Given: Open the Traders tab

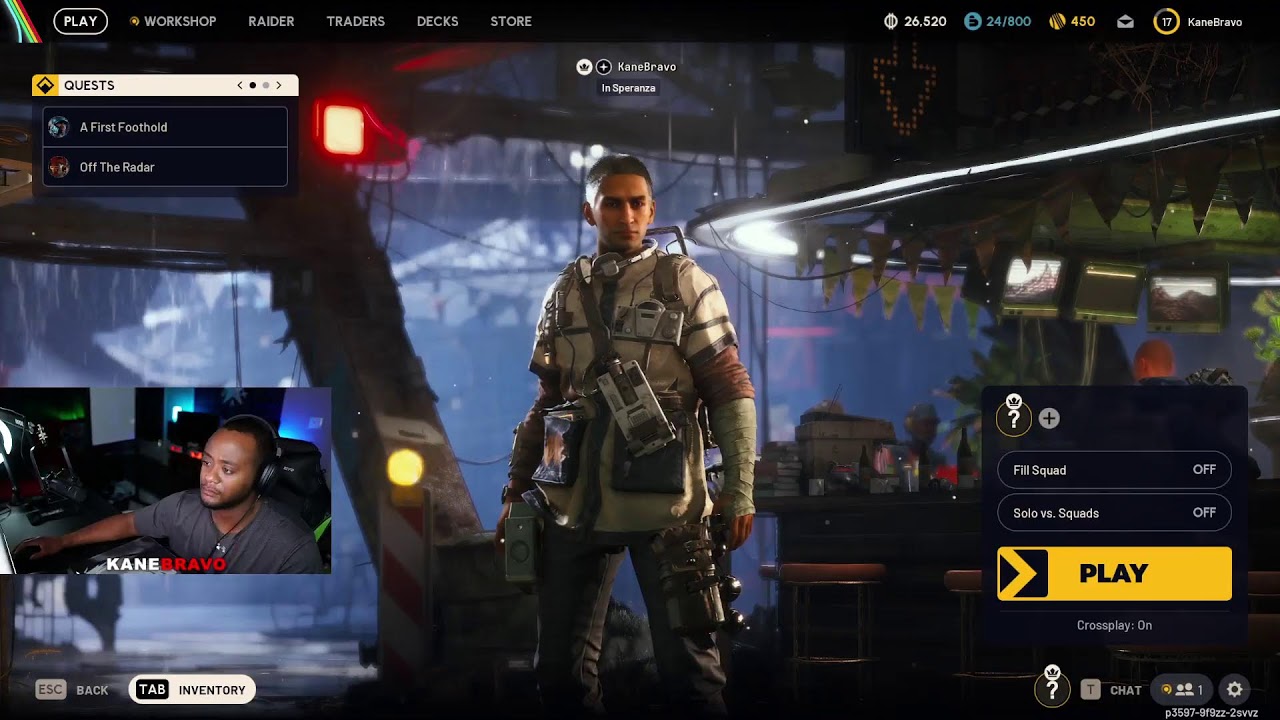Looking at the screenshot, I should [x=355, y=21].
